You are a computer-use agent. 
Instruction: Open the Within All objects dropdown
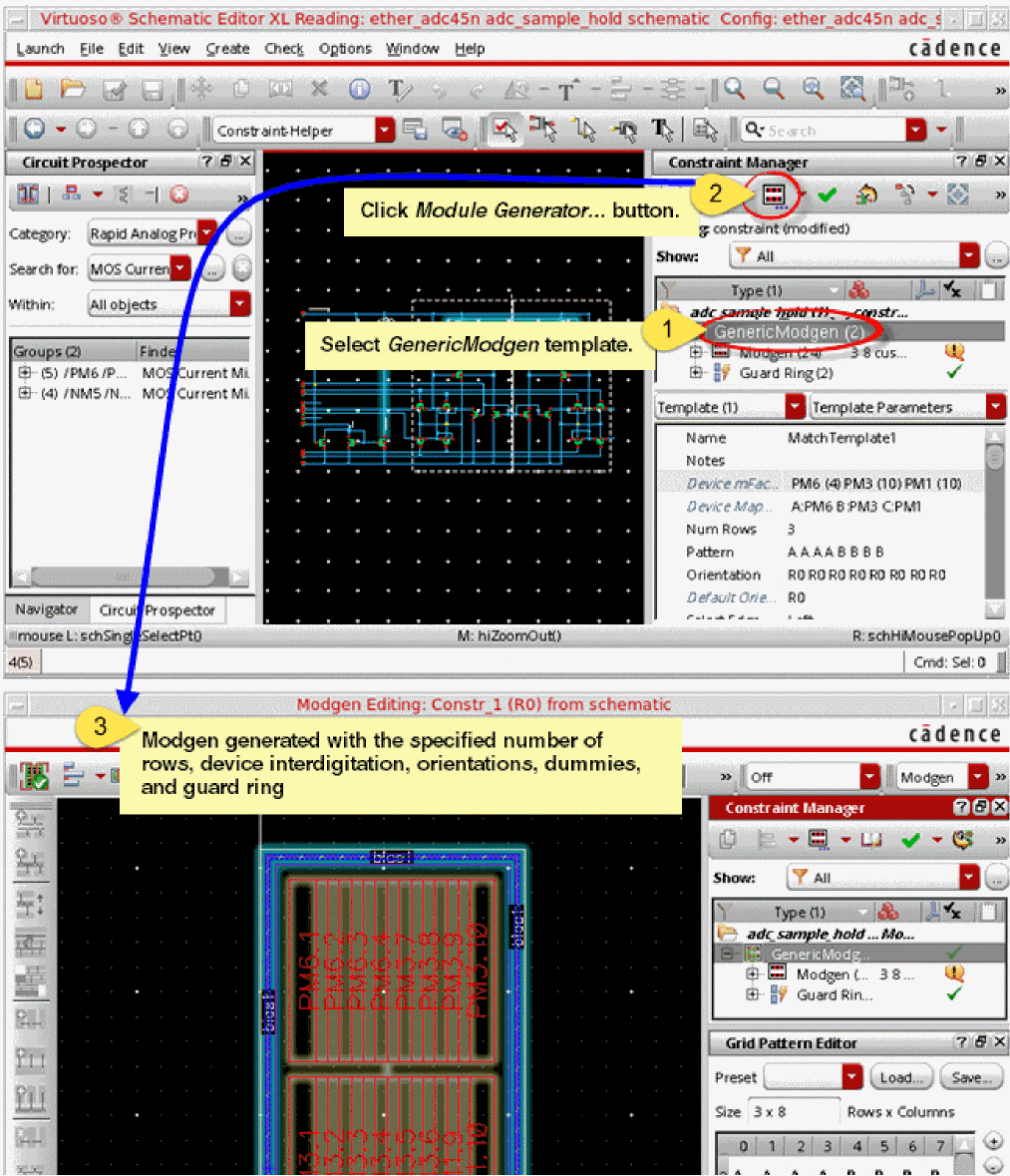(239, 304)
